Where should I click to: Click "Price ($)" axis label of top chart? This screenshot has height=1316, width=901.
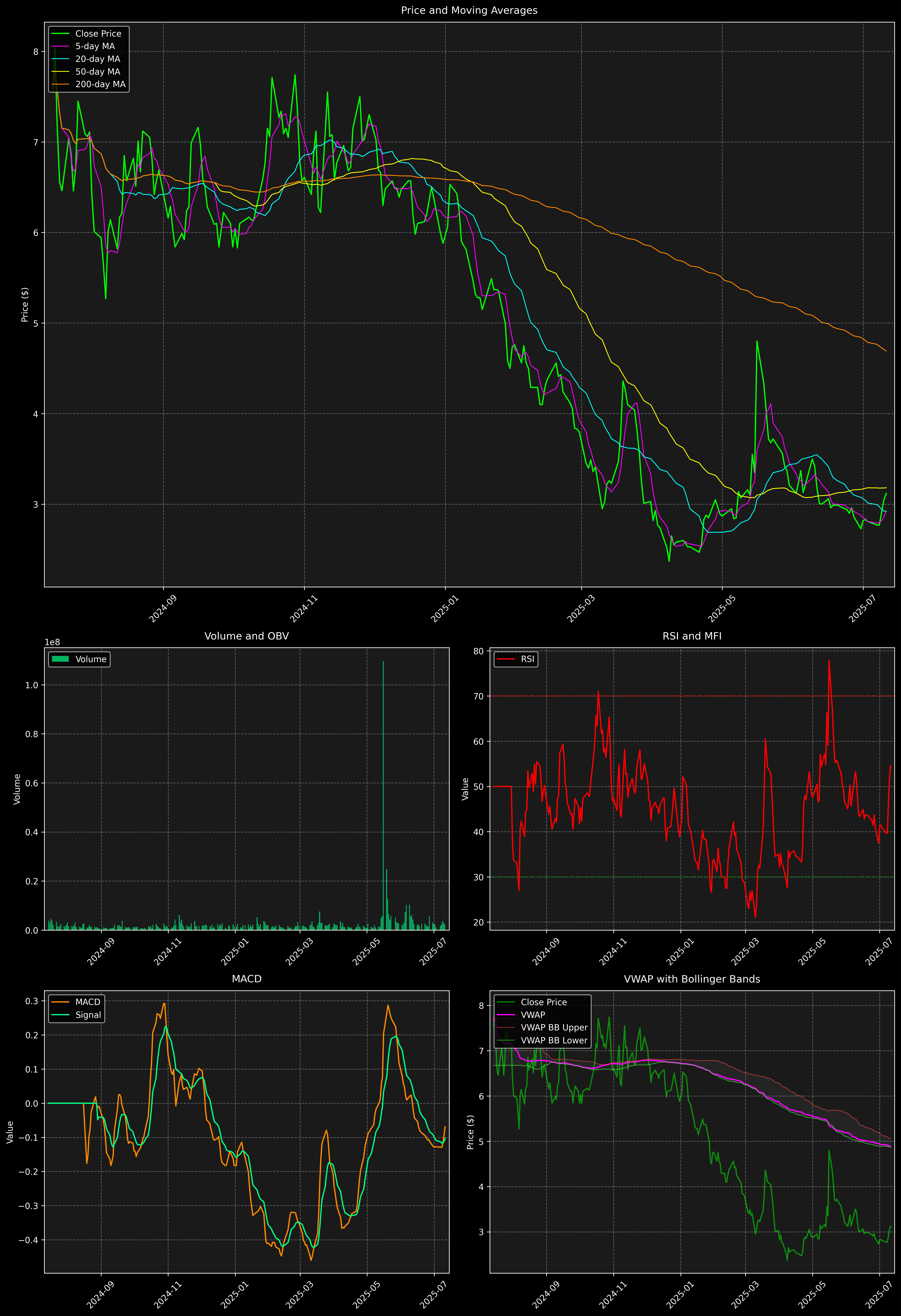24,305
